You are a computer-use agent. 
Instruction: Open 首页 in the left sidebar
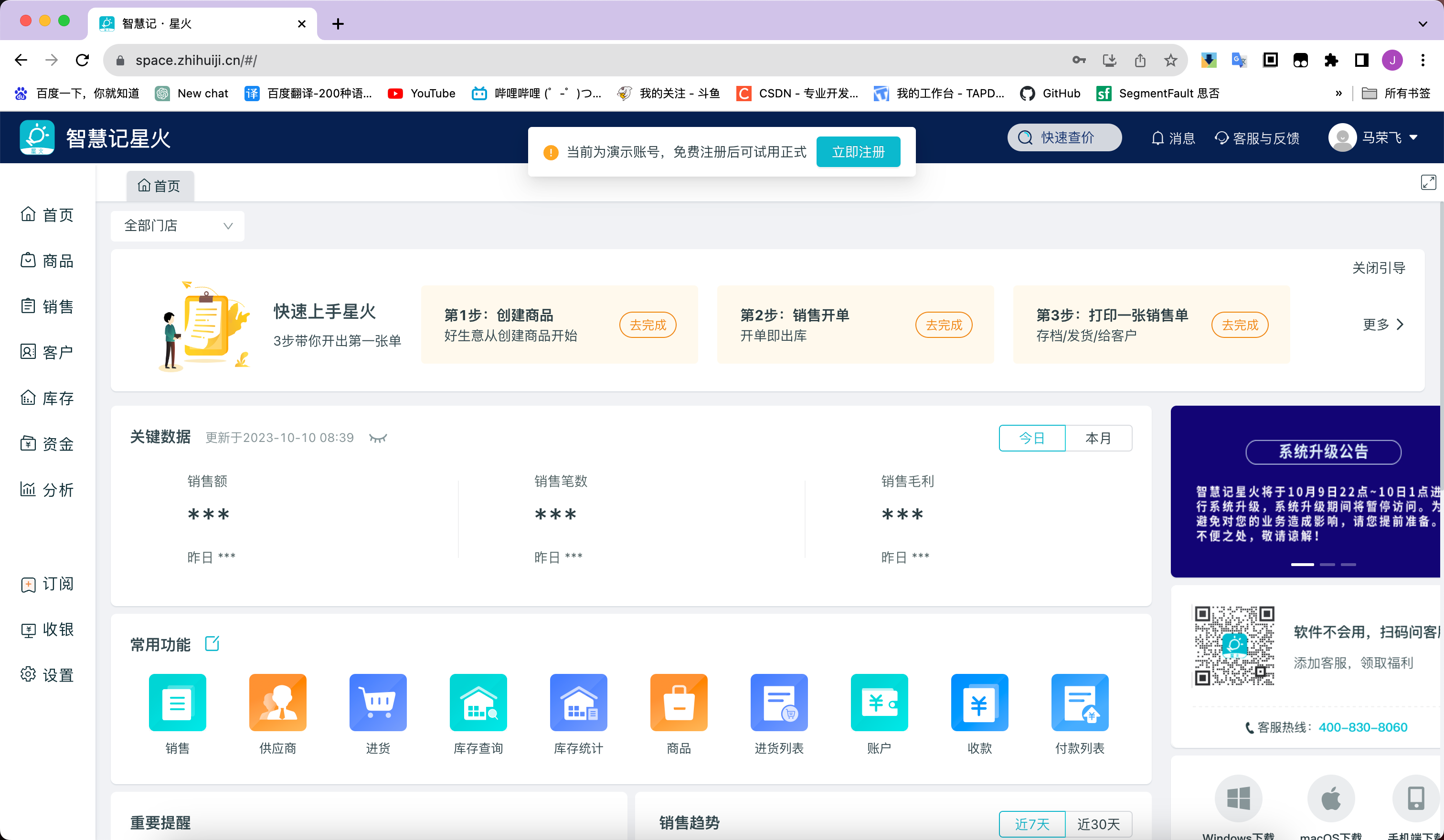(x=48, y=215)
